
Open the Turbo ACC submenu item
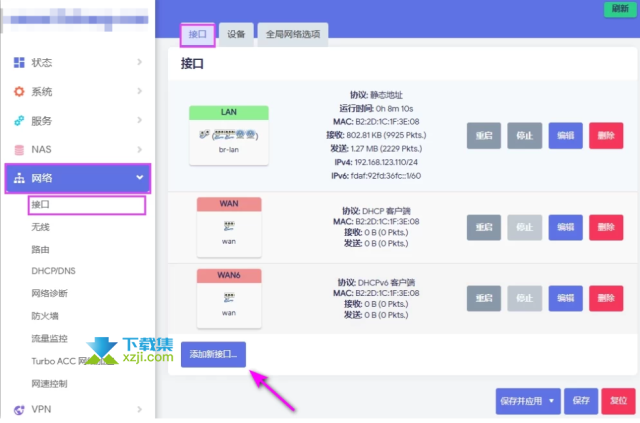tap(73, 361)
